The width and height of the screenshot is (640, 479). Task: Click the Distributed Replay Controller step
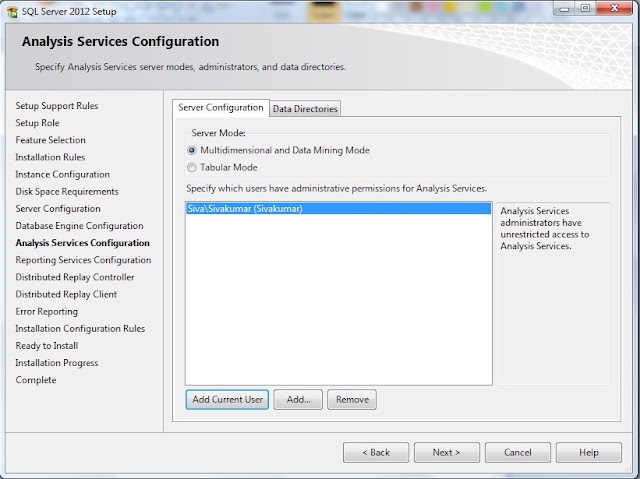[75, 277]
